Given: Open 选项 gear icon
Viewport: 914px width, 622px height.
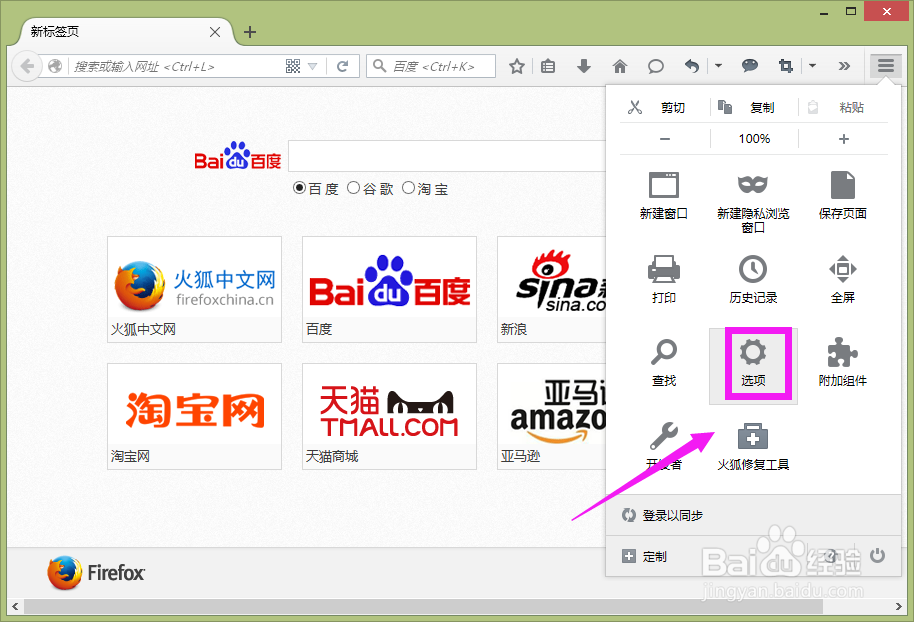Looking at the screenshot, I should pyautogui.click(x=753, y=352).
